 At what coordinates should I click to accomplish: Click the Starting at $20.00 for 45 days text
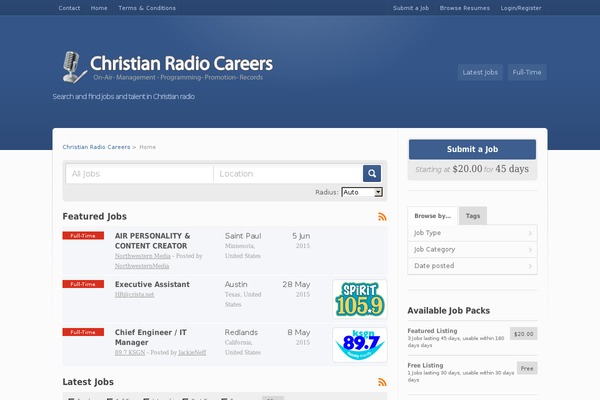[472, 169]
